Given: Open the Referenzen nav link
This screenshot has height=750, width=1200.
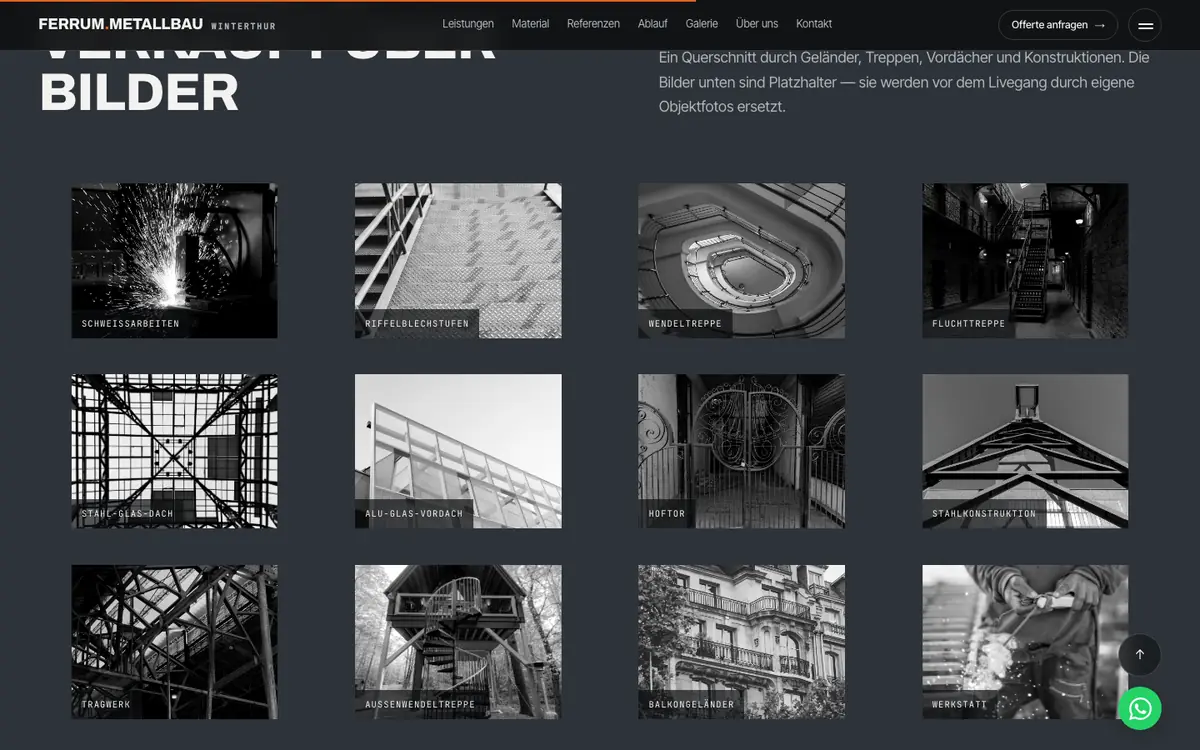Looking at the screenshot, I should pyautogui.click(x=593, y=24).
